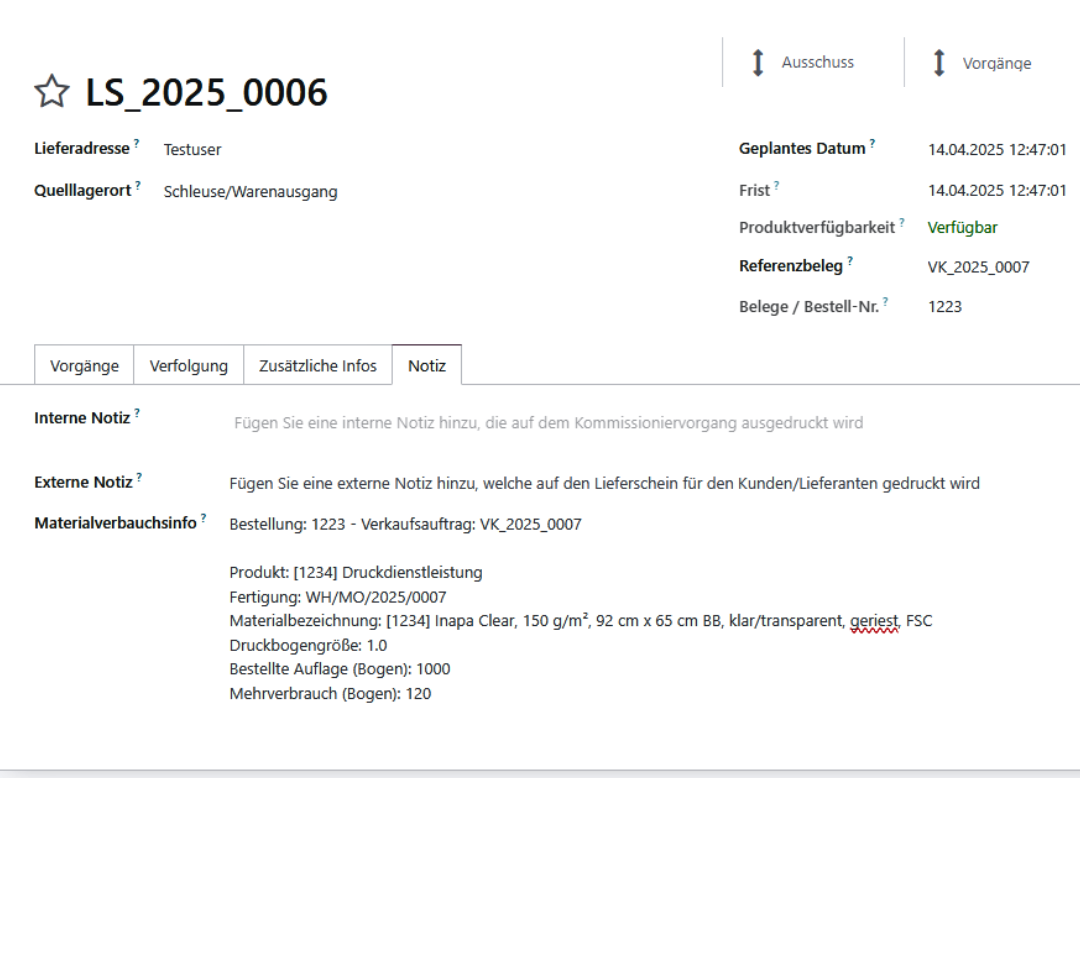Viewport: 1080px width, 960px height.
Task: Click the Geplantes Datum date value
Action: click(996, 148)
